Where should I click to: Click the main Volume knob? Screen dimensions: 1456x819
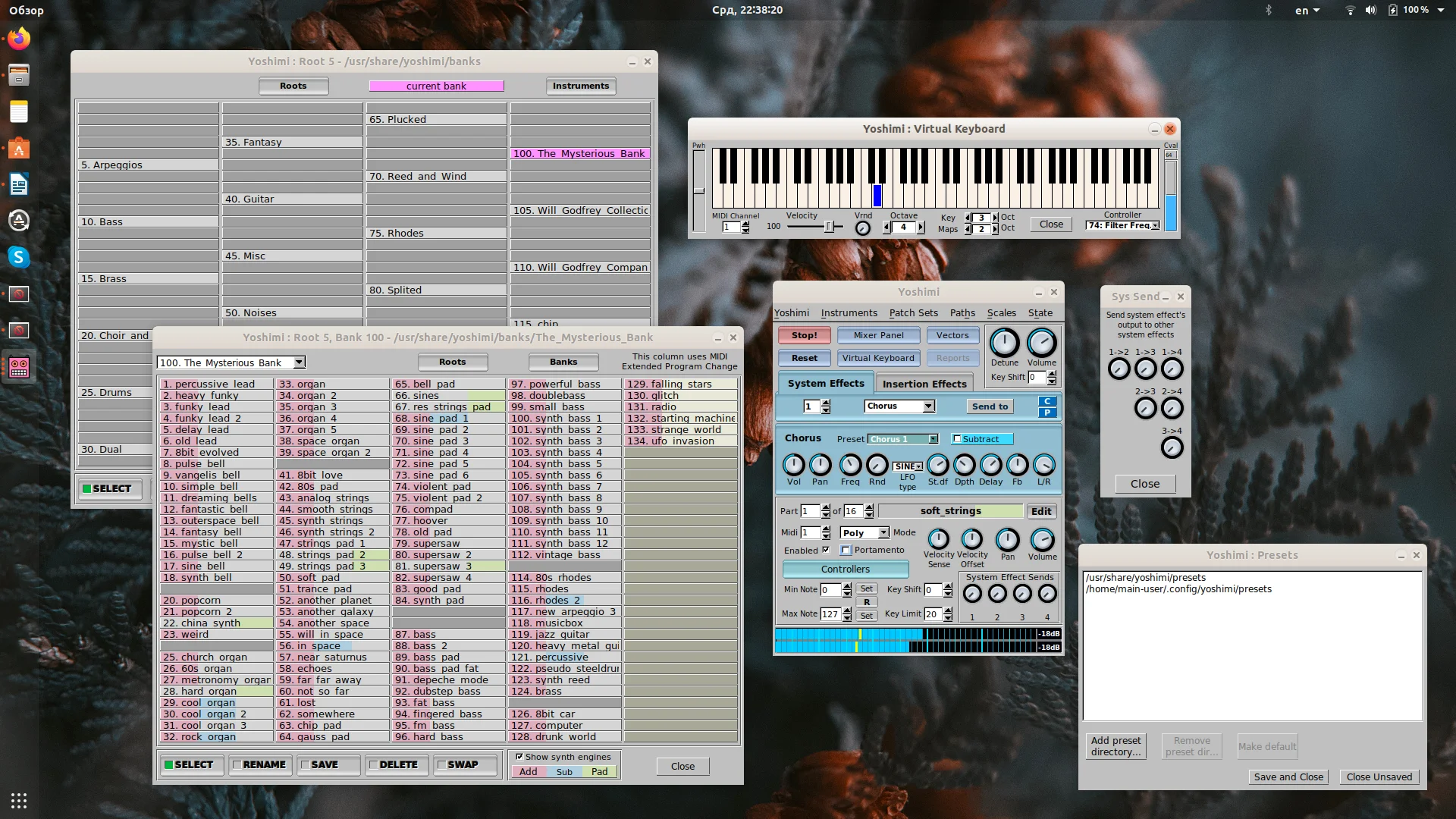point(1041,343)
